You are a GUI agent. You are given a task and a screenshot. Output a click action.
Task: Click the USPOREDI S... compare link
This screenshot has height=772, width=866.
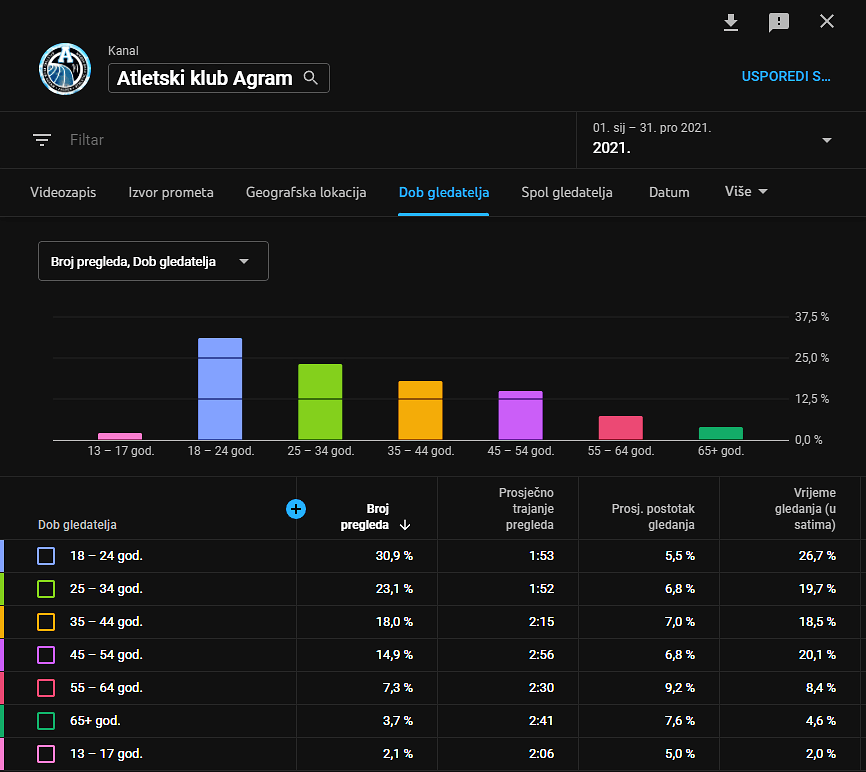(x=786, y=76)
